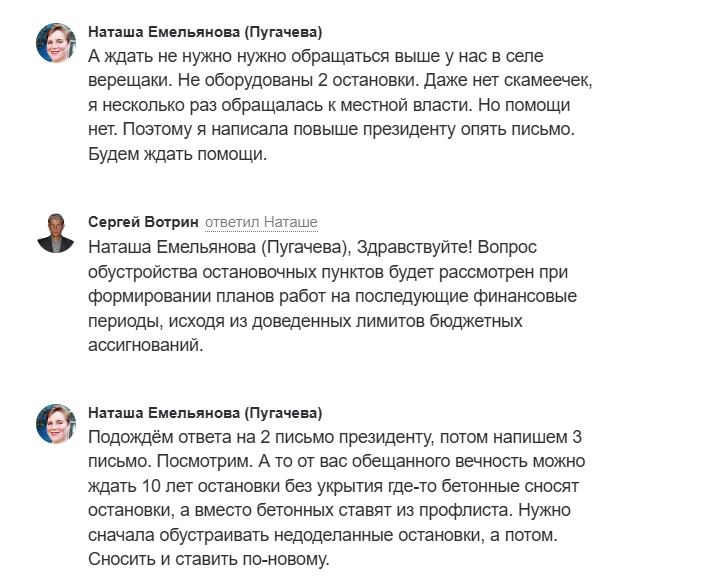Click Сергей Вотрин's profile picture
This screenshot has height=588, width=706.
56,233
